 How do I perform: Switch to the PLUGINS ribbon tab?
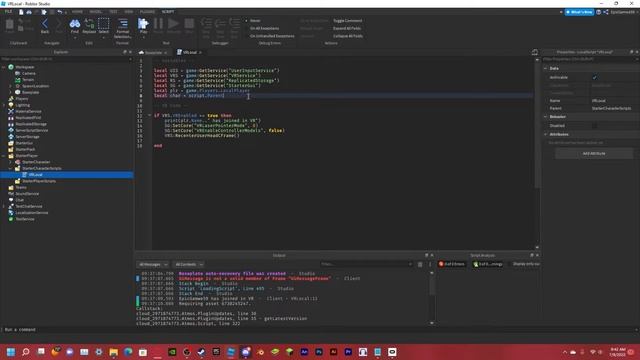click(147, 12)
